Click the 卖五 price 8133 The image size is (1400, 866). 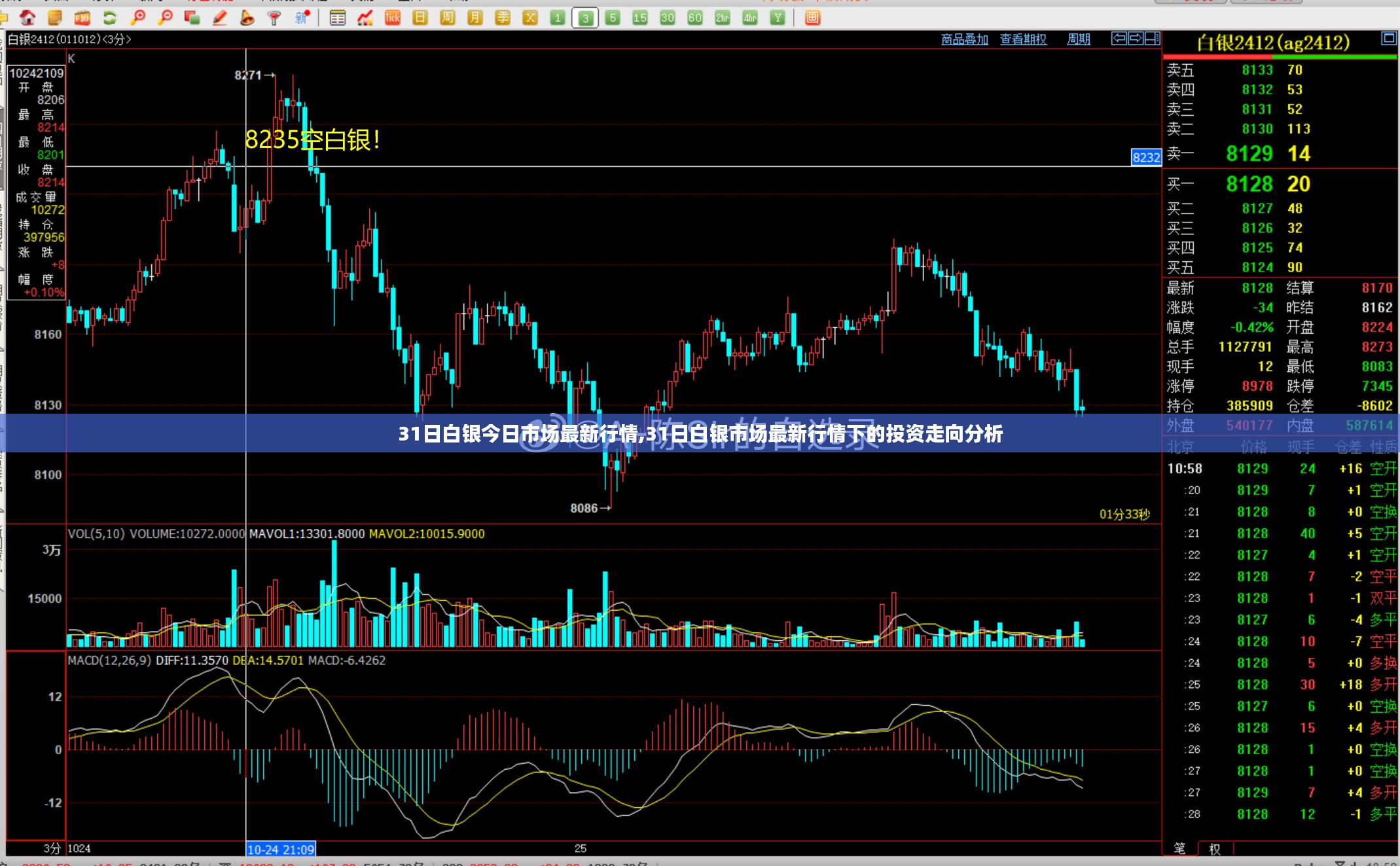point(1257,70)
